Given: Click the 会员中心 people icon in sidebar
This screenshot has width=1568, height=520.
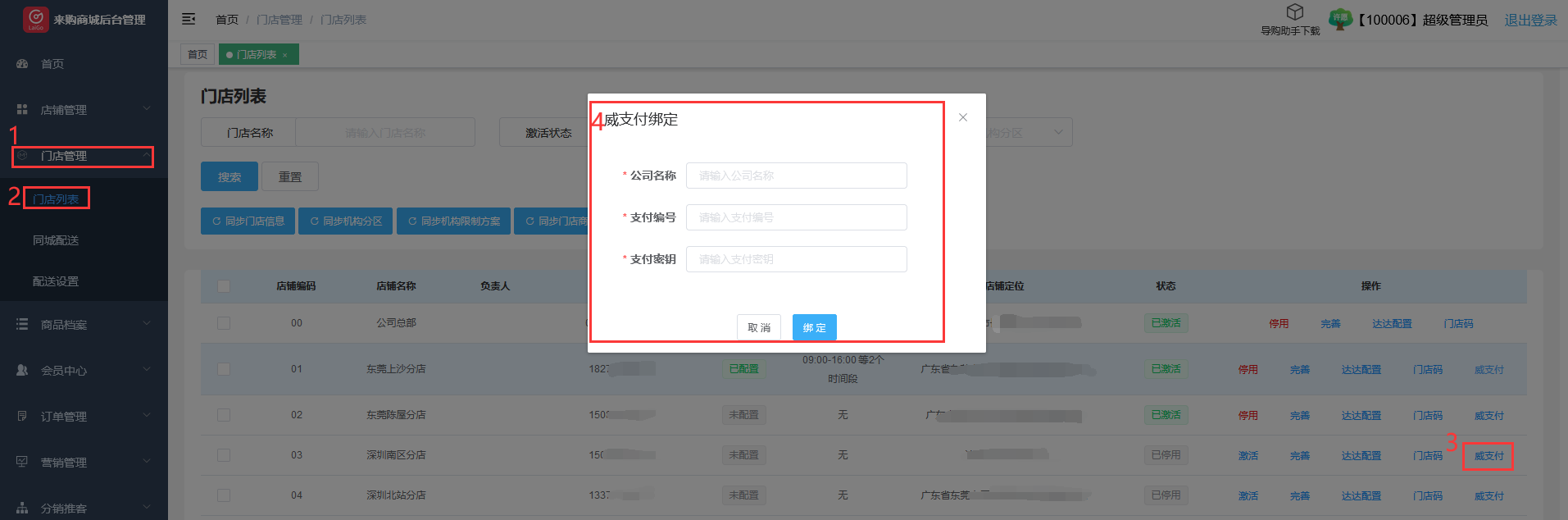Looking at the screenshot, I should 22,370.
